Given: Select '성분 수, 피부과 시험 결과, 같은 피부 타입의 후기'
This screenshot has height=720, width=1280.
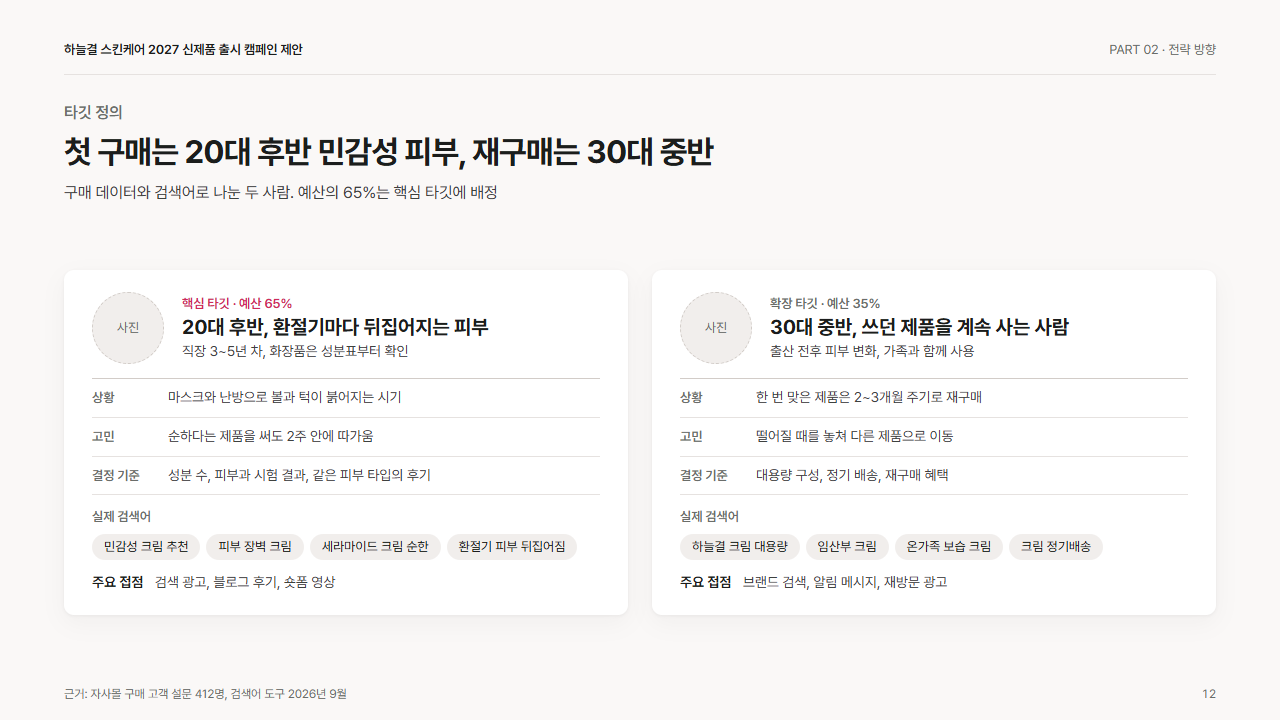Looking at the screenshot, I should tap(300, 475).
